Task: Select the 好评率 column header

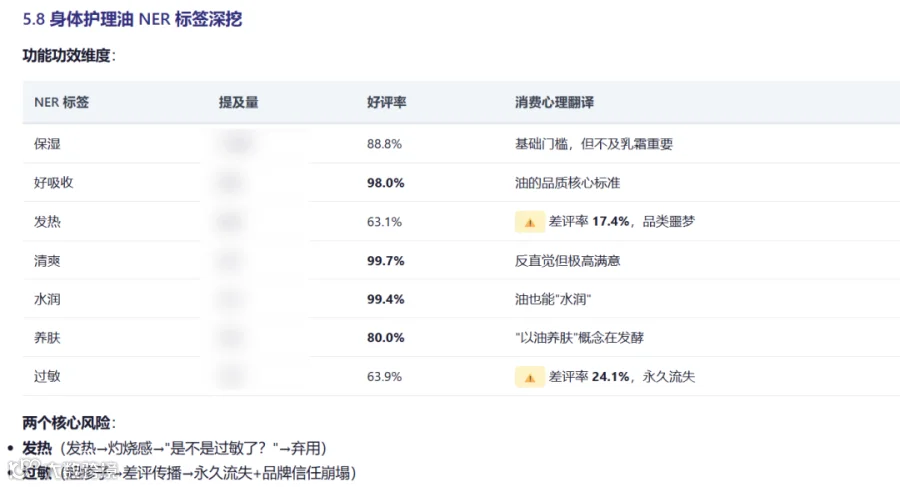Action: tap(386, 102)
